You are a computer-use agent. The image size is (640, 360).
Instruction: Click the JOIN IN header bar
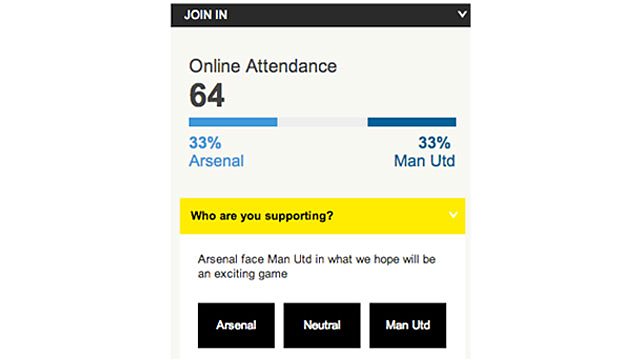320,15
